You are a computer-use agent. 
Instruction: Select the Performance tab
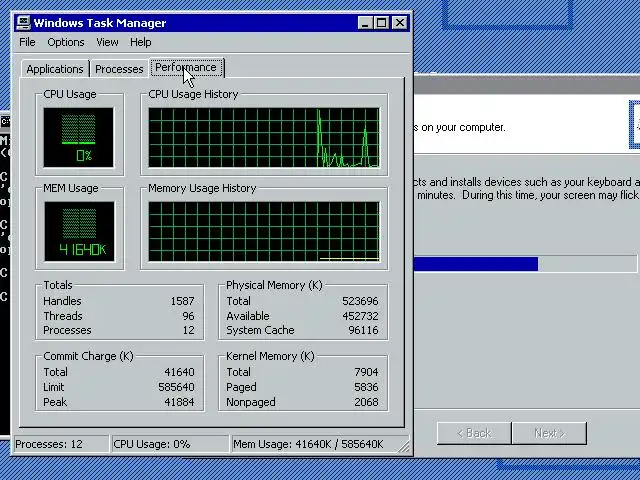pyautogui.click(x=186, y=67)
